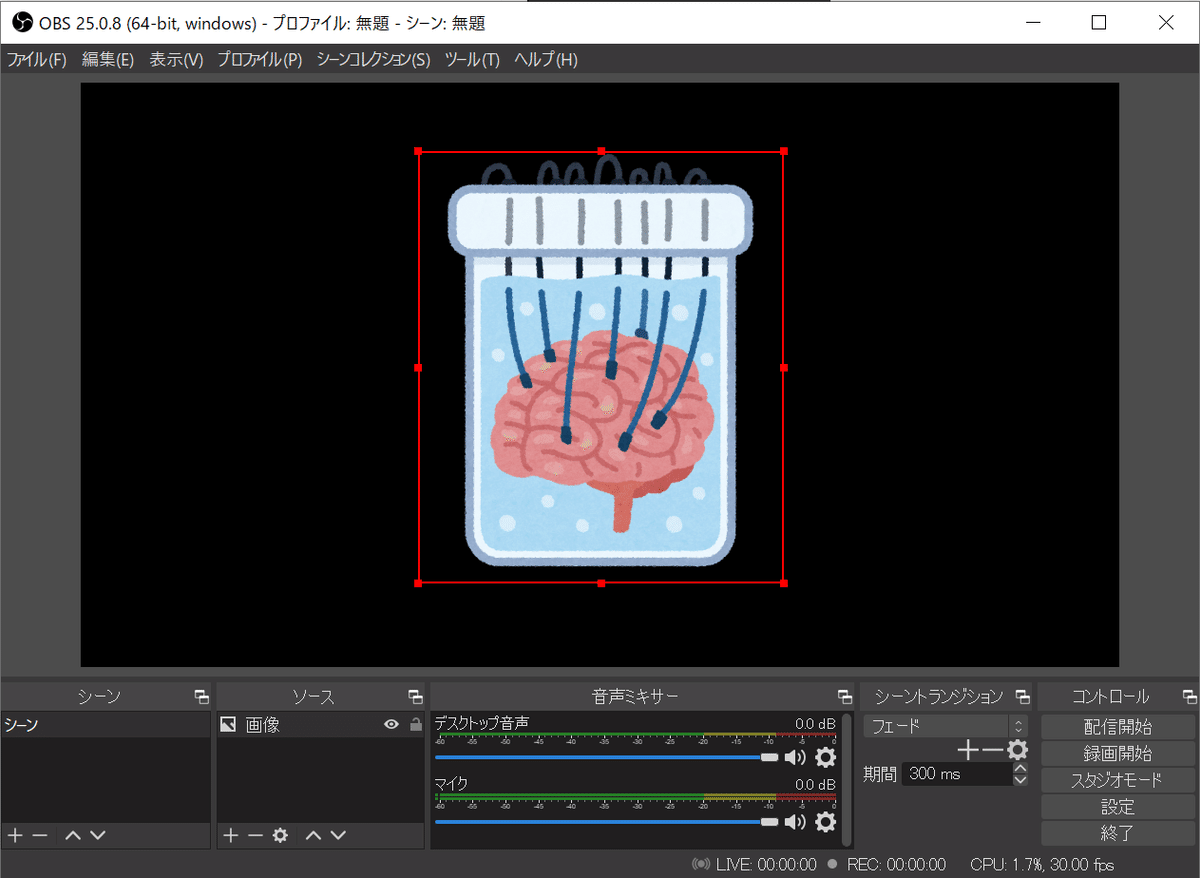The width and height of the screenshot is (1200, 878).
Task: Undock the 音声ミキサー panel via the float icon
Action: tap(846, 697)
